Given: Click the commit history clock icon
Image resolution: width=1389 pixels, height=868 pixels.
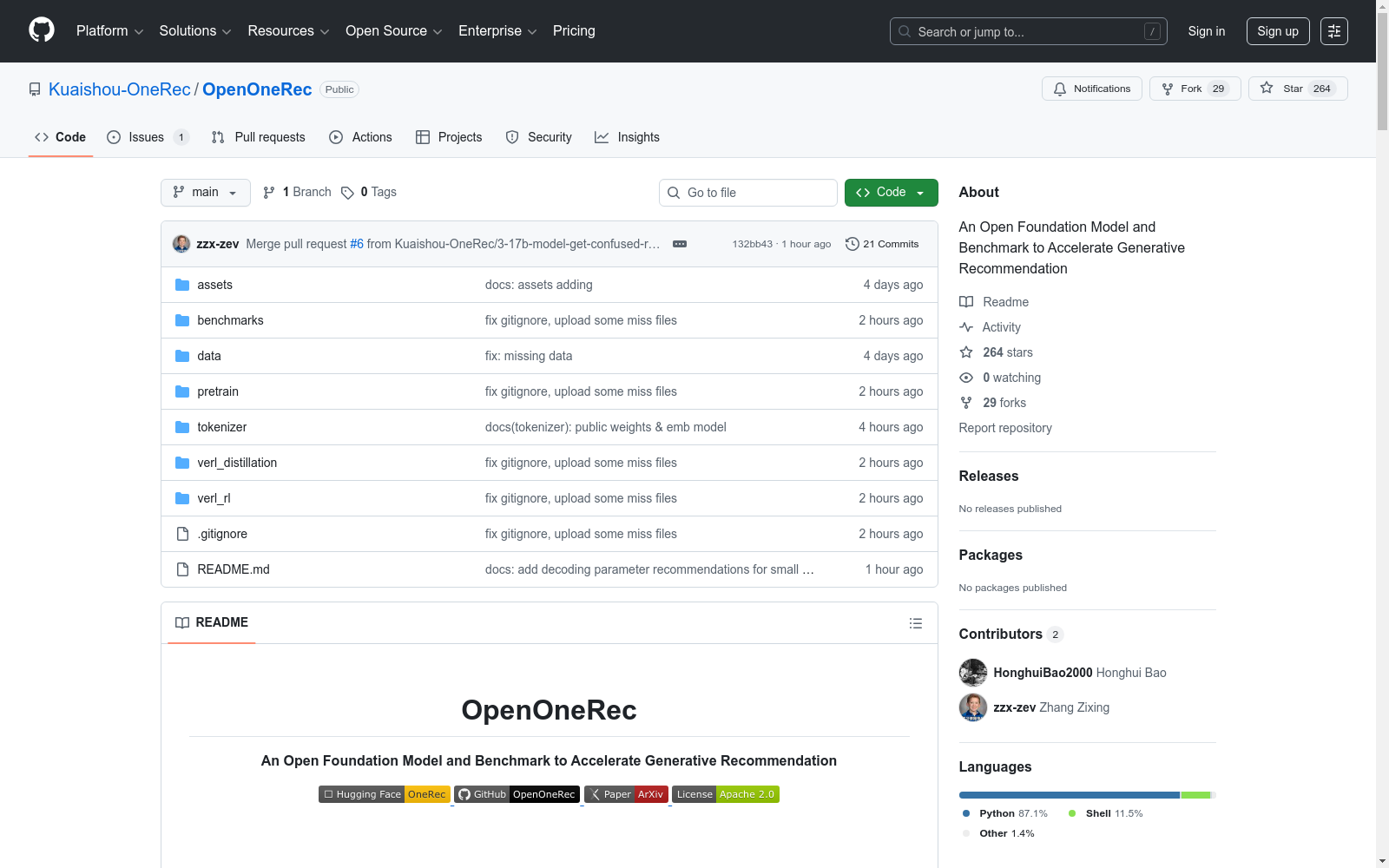Looking at the screenshot, I should coord(852,244).
